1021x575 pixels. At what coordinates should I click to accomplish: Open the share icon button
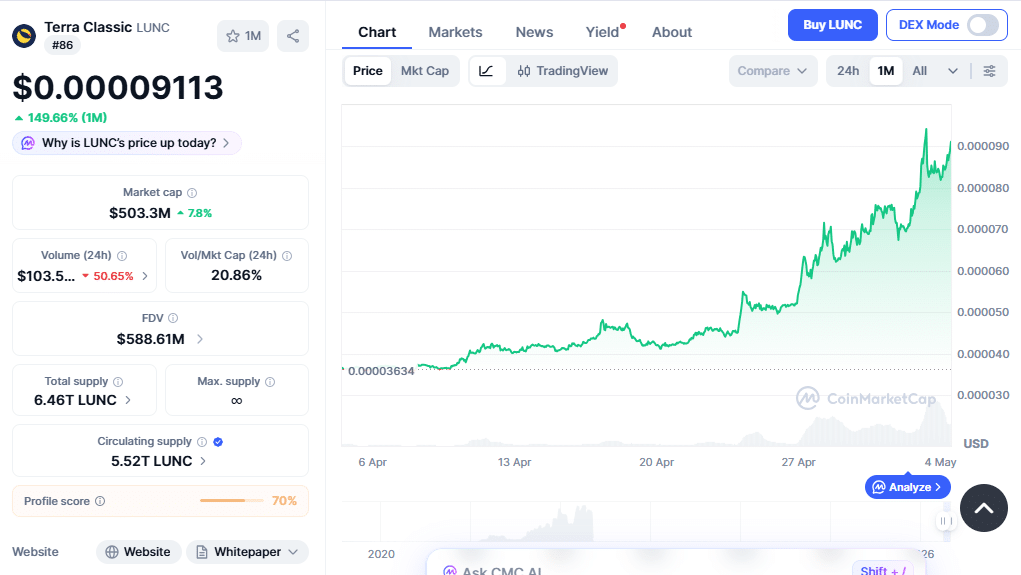coord(293,36)
